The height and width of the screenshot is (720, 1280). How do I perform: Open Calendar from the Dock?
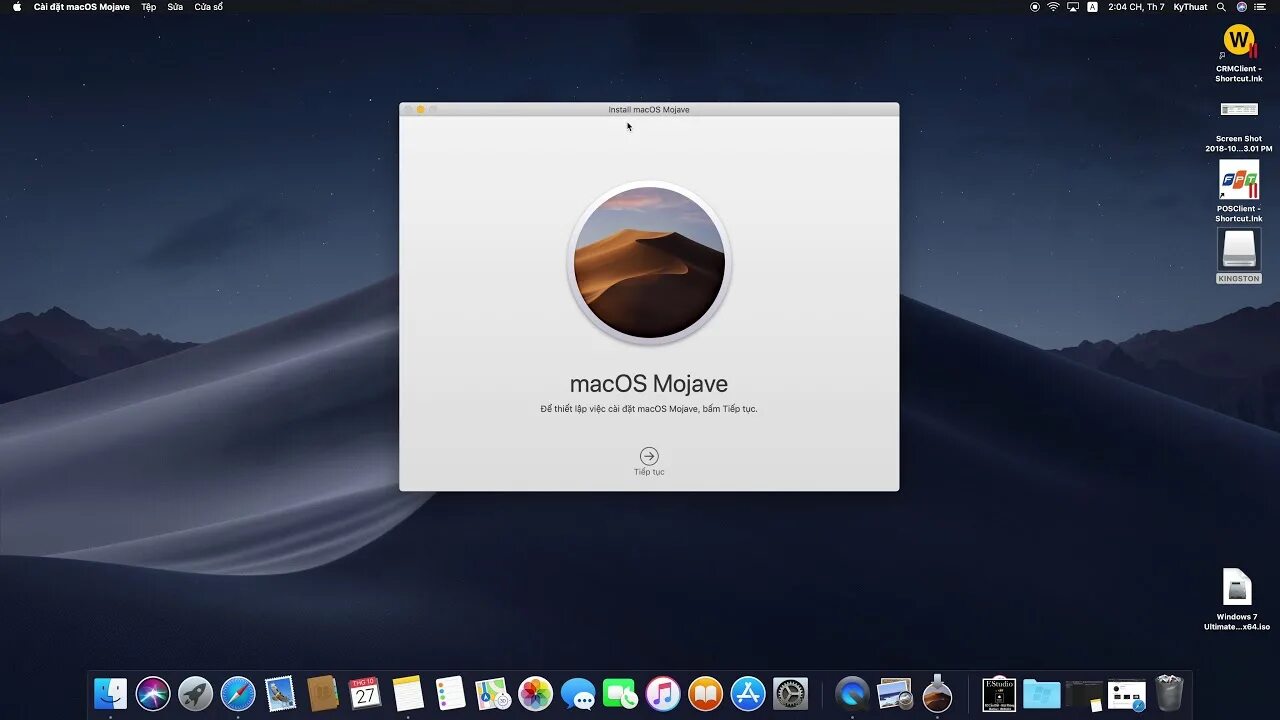[x=365, y=693]
